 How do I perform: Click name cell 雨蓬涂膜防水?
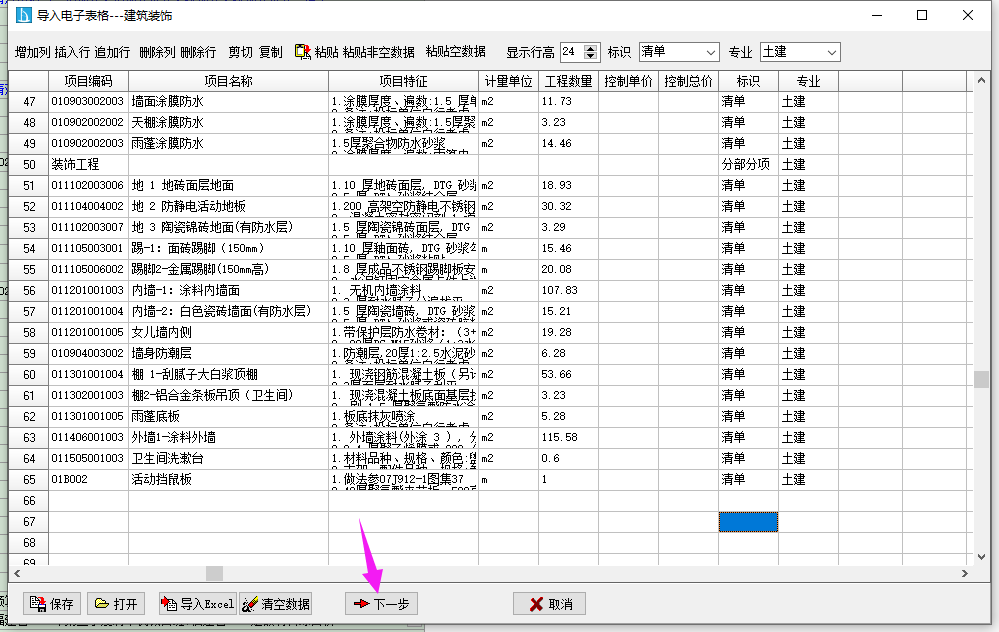(x=229, y=143)
